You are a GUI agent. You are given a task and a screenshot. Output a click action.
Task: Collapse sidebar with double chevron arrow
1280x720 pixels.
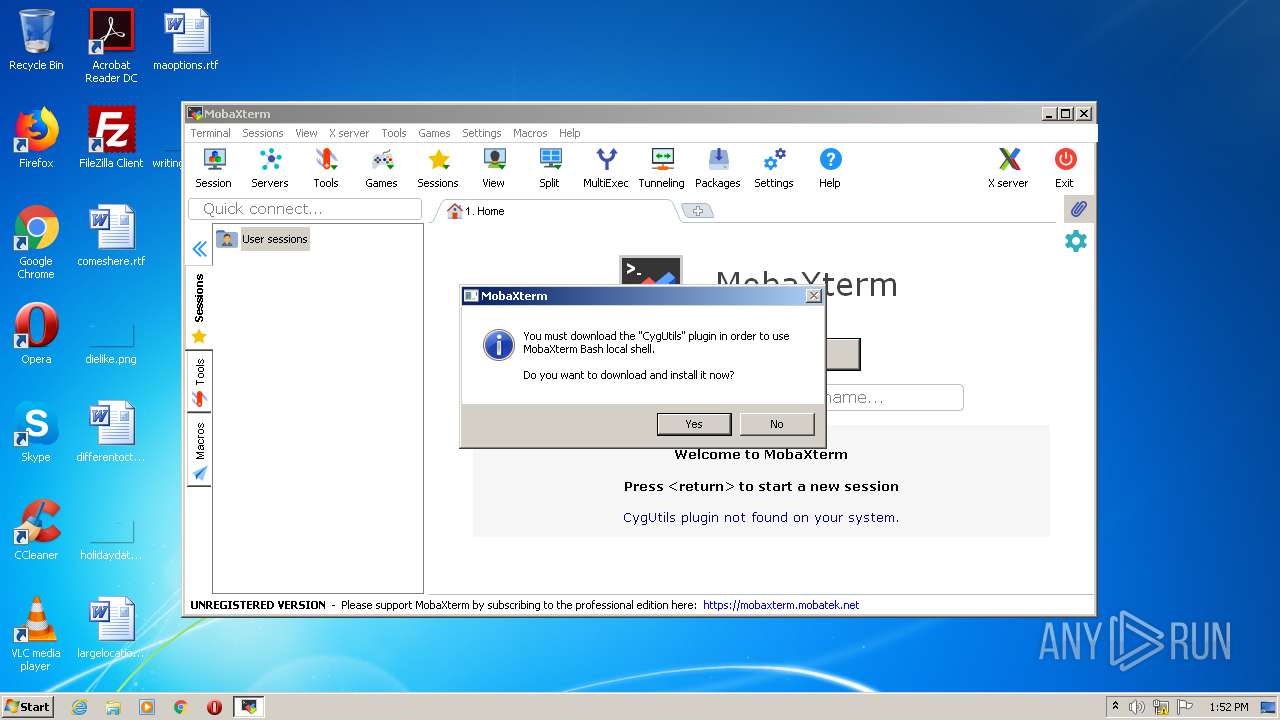pyautogui.click(x=199, y=249)
